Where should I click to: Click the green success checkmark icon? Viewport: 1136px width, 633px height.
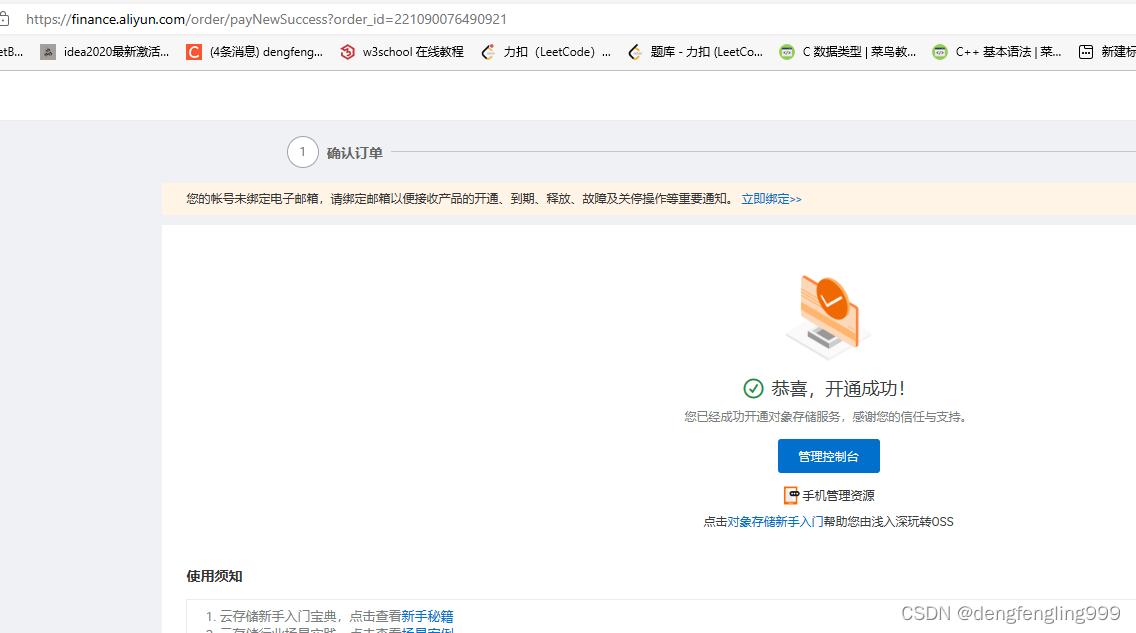click(x=753, y=388)
